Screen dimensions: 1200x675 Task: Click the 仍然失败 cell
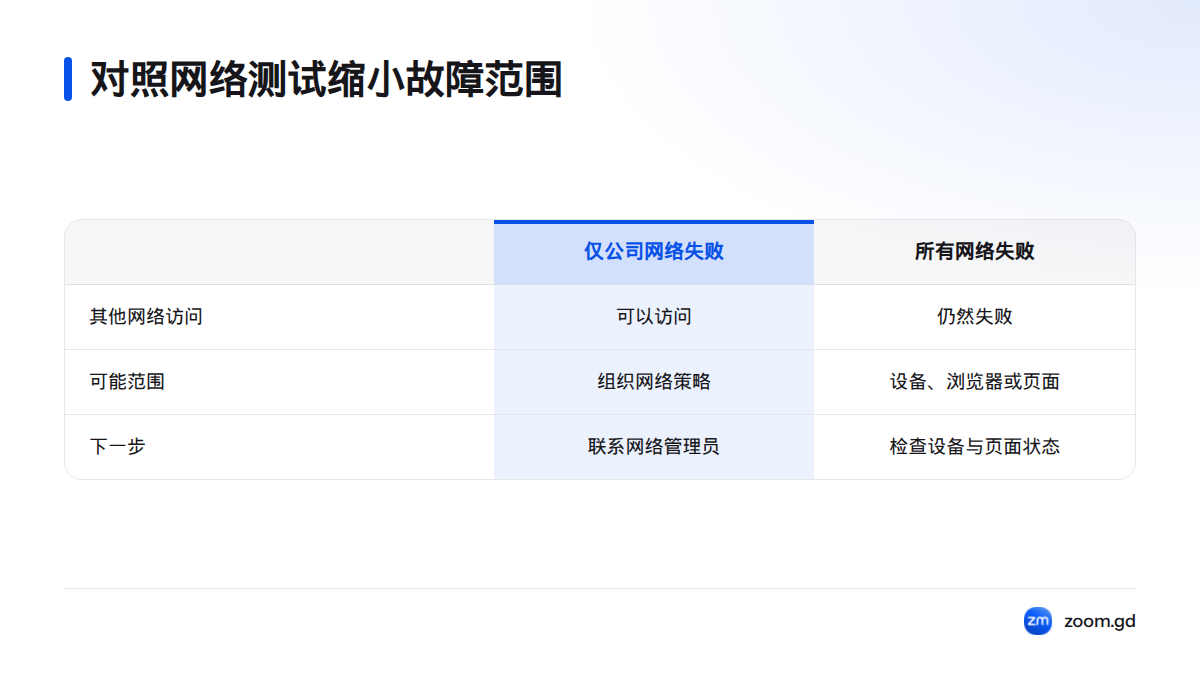point(975,317)
